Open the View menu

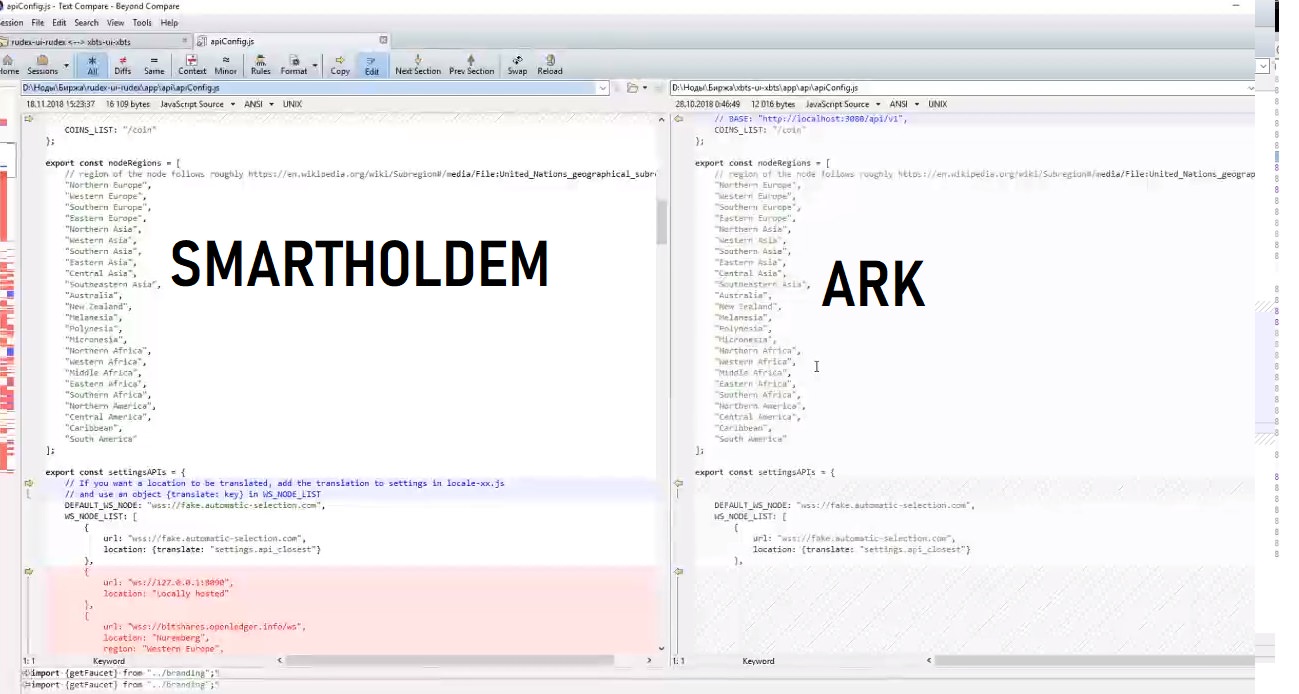click(x=116, y=22)
